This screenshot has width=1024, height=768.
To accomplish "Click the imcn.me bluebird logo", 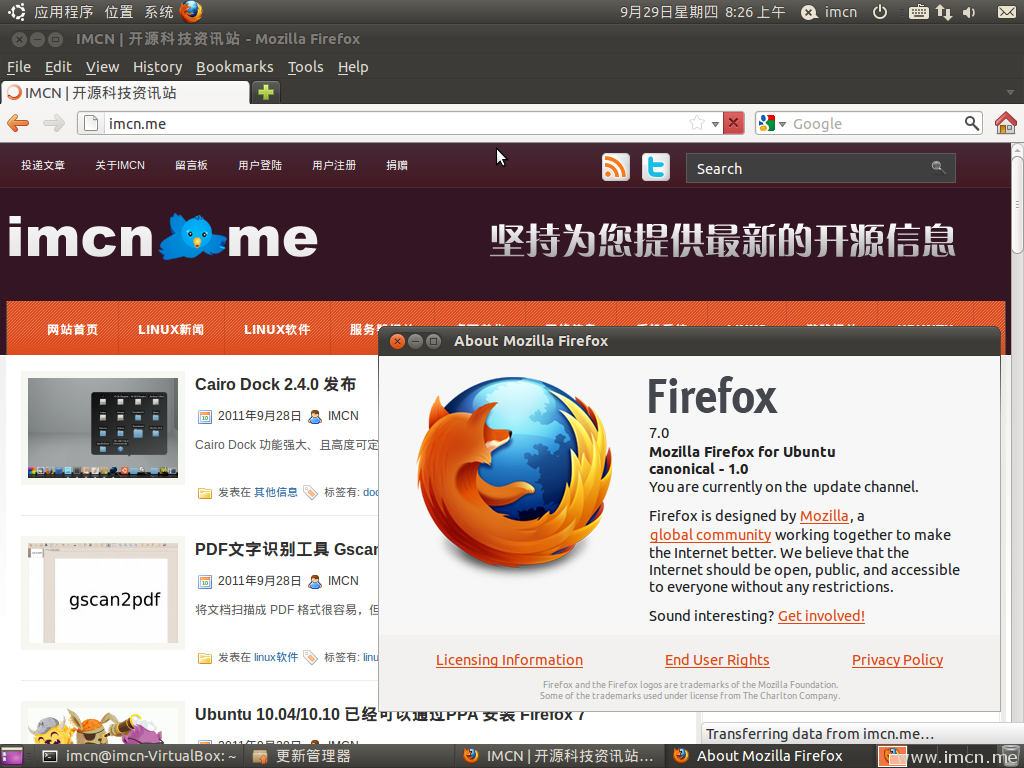I will (x=162, y=236).
